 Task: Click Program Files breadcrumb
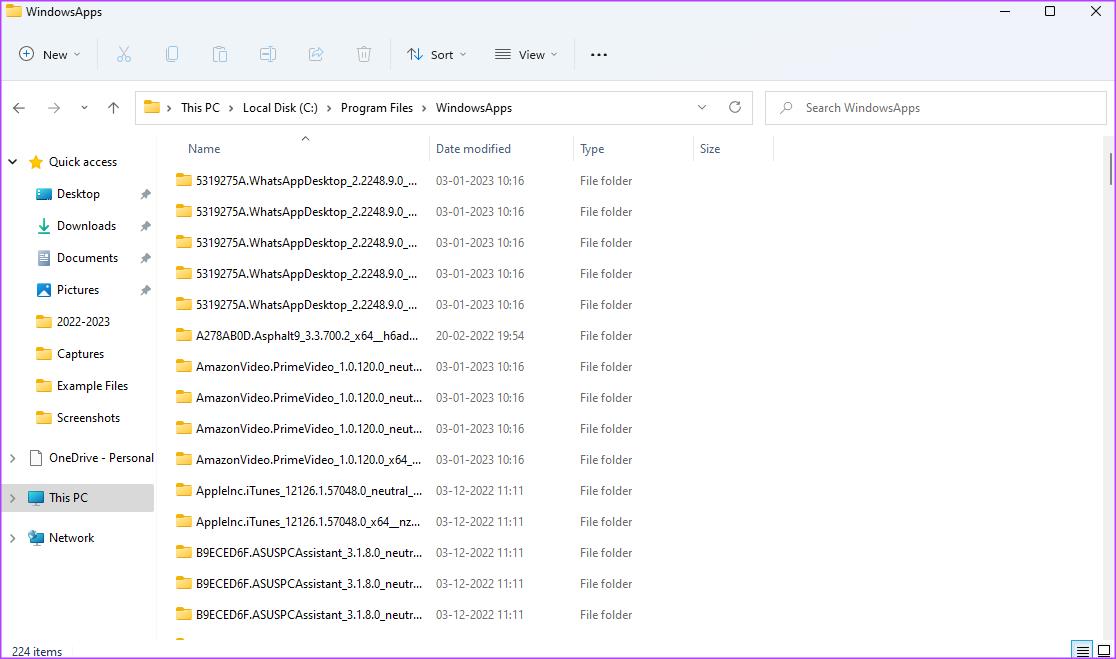pos(377,108)
